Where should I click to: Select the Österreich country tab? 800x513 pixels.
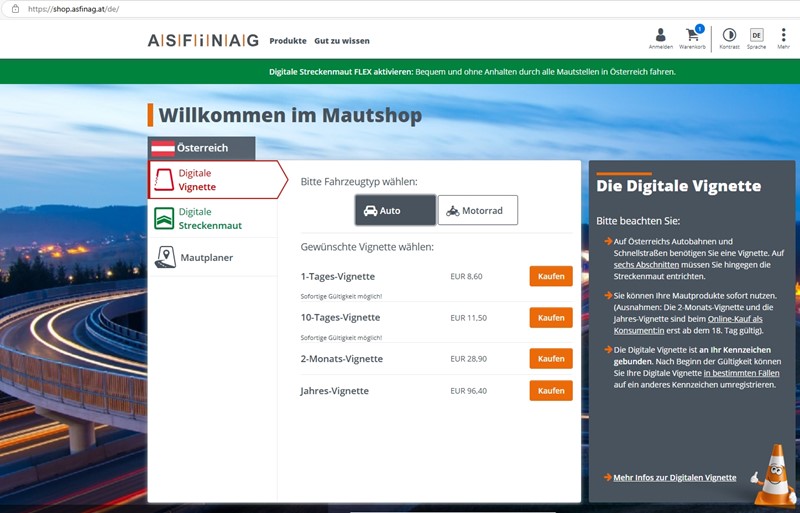(x=201, y=148)
